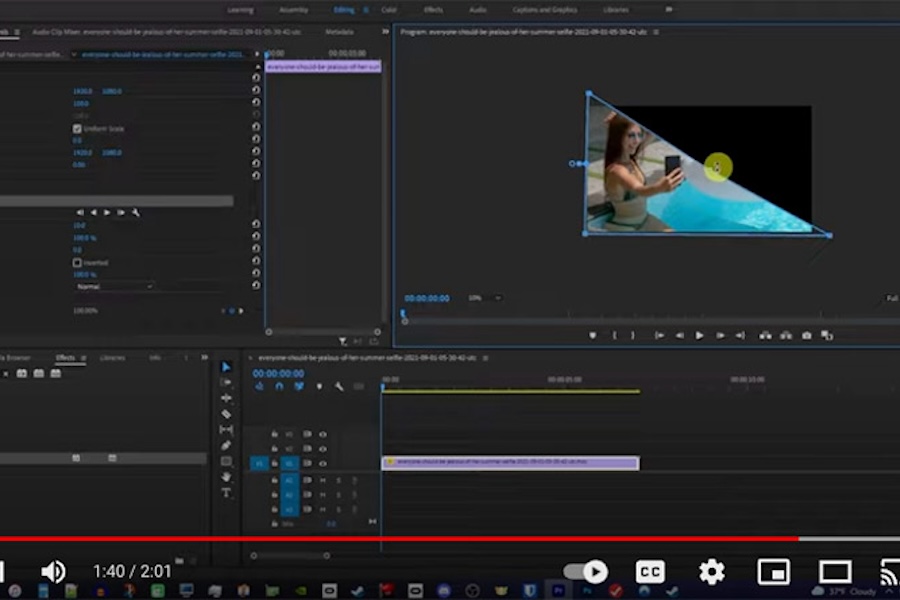Toggle Linked Selection in the timeline

[299, 386]
